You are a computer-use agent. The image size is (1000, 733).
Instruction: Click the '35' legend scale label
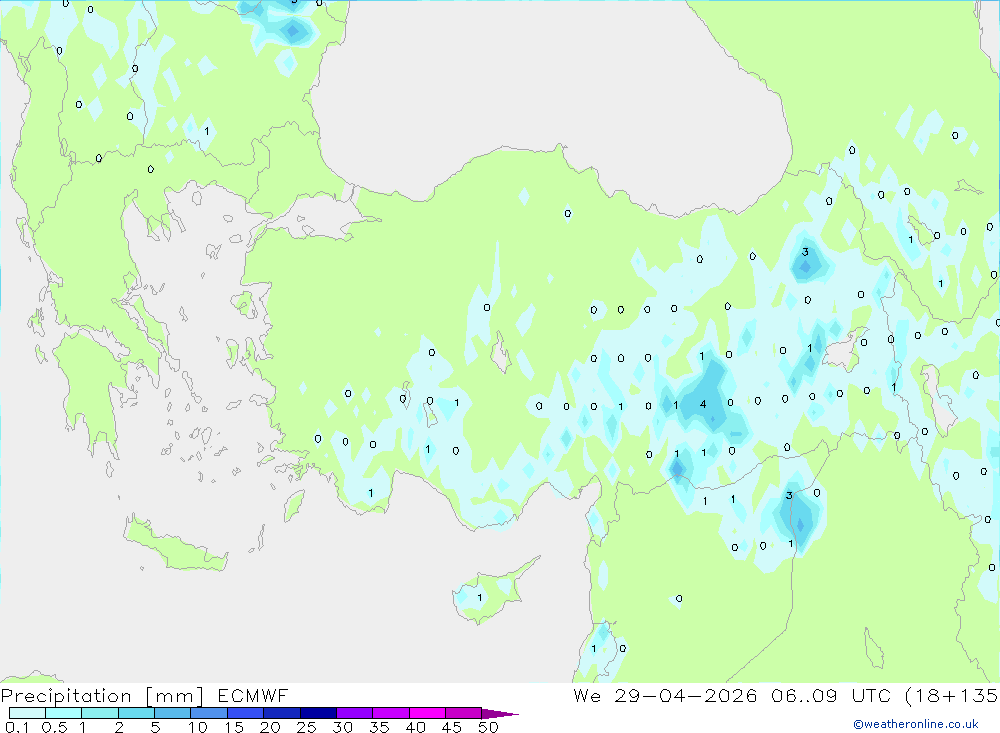click(379, 727)
